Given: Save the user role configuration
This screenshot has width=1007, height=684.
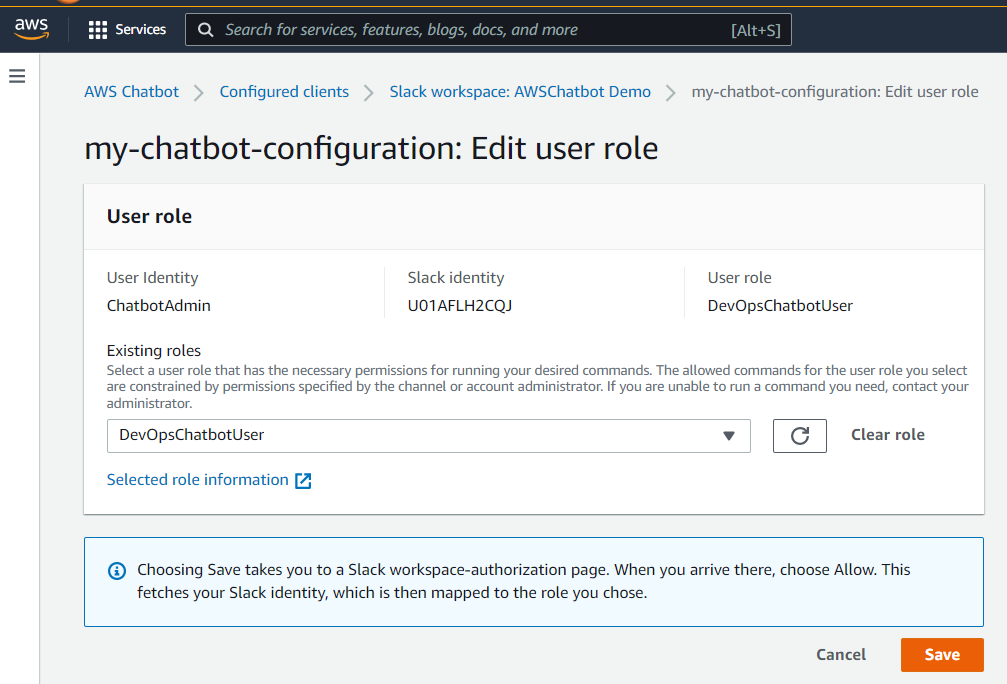Looking at the screenshot, I should 941,654.
